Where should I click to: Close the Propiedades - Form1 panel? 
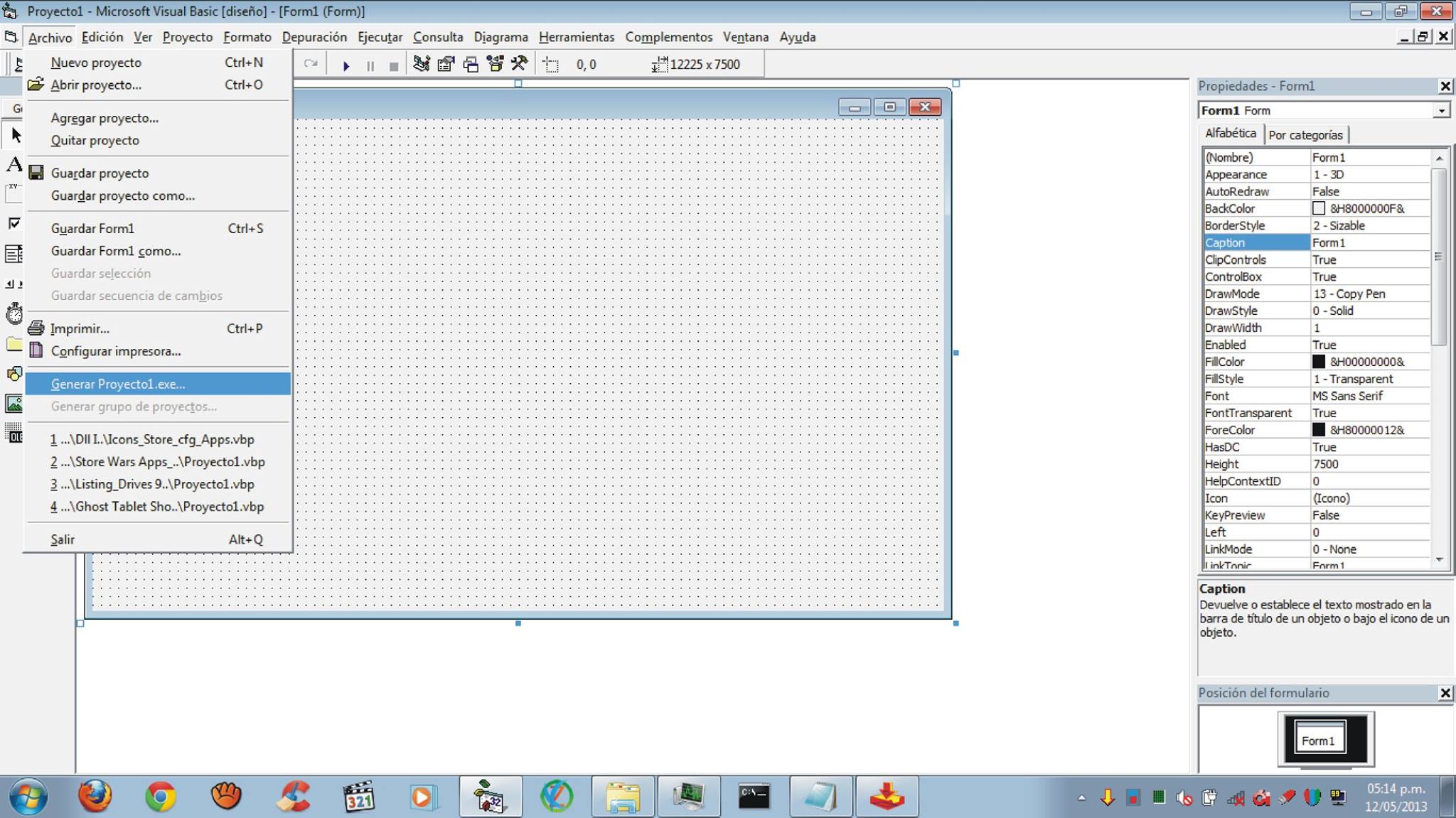tap(1445, 86)
